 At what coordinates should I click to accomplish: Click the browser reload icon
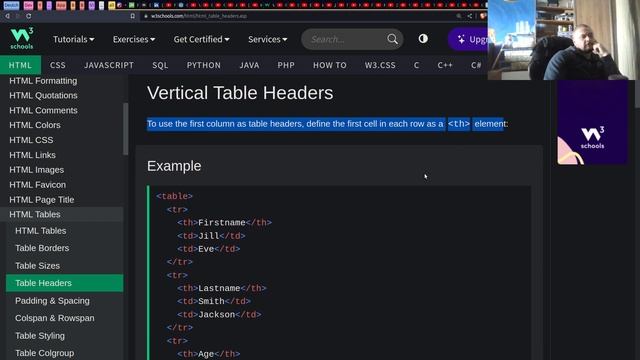pos(29,16)
